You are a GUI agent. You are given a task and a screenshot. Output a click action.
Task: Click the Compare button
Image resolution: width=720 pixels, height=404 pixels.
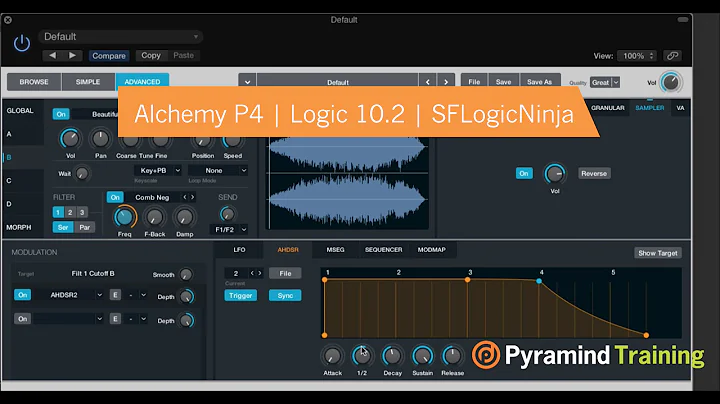[x=109, y=56]
